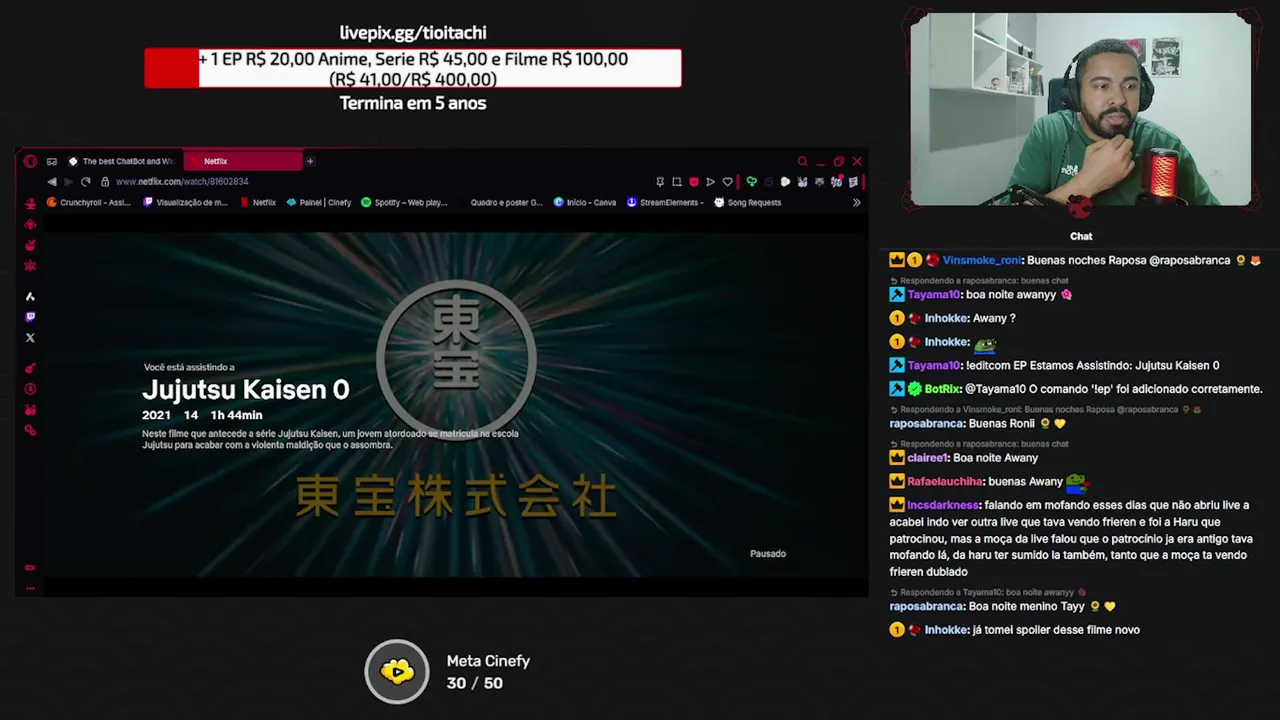Click the streamer webcam feed
Screen dimensions: 1280x720
click(x=1080, y=110)
